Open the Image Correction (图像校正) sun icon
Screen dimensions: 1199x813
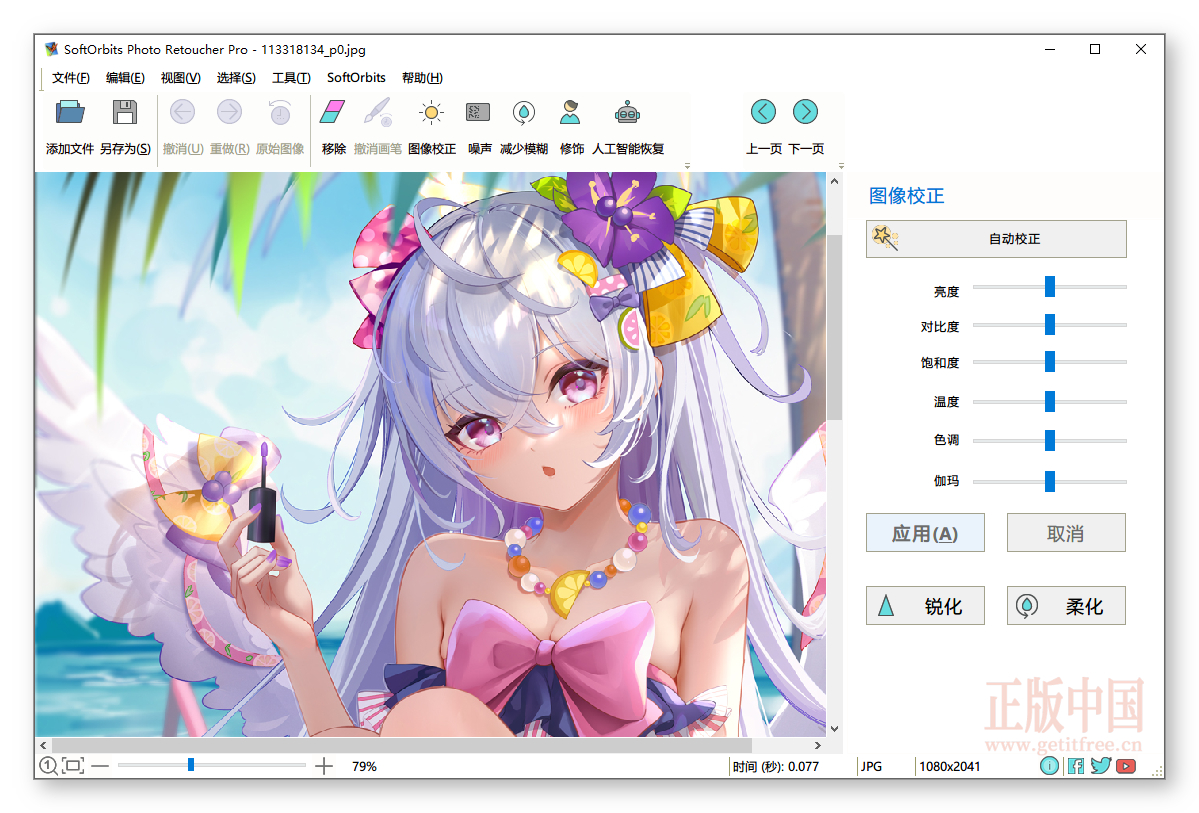(x=431, y=112)
